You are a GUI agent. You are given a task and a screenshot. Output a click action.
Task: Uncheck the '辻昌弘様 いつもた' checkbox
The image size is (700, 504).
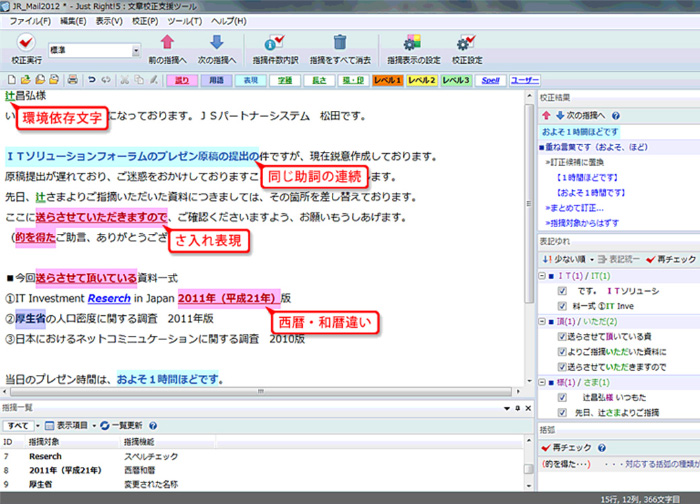tap(562, 397)
